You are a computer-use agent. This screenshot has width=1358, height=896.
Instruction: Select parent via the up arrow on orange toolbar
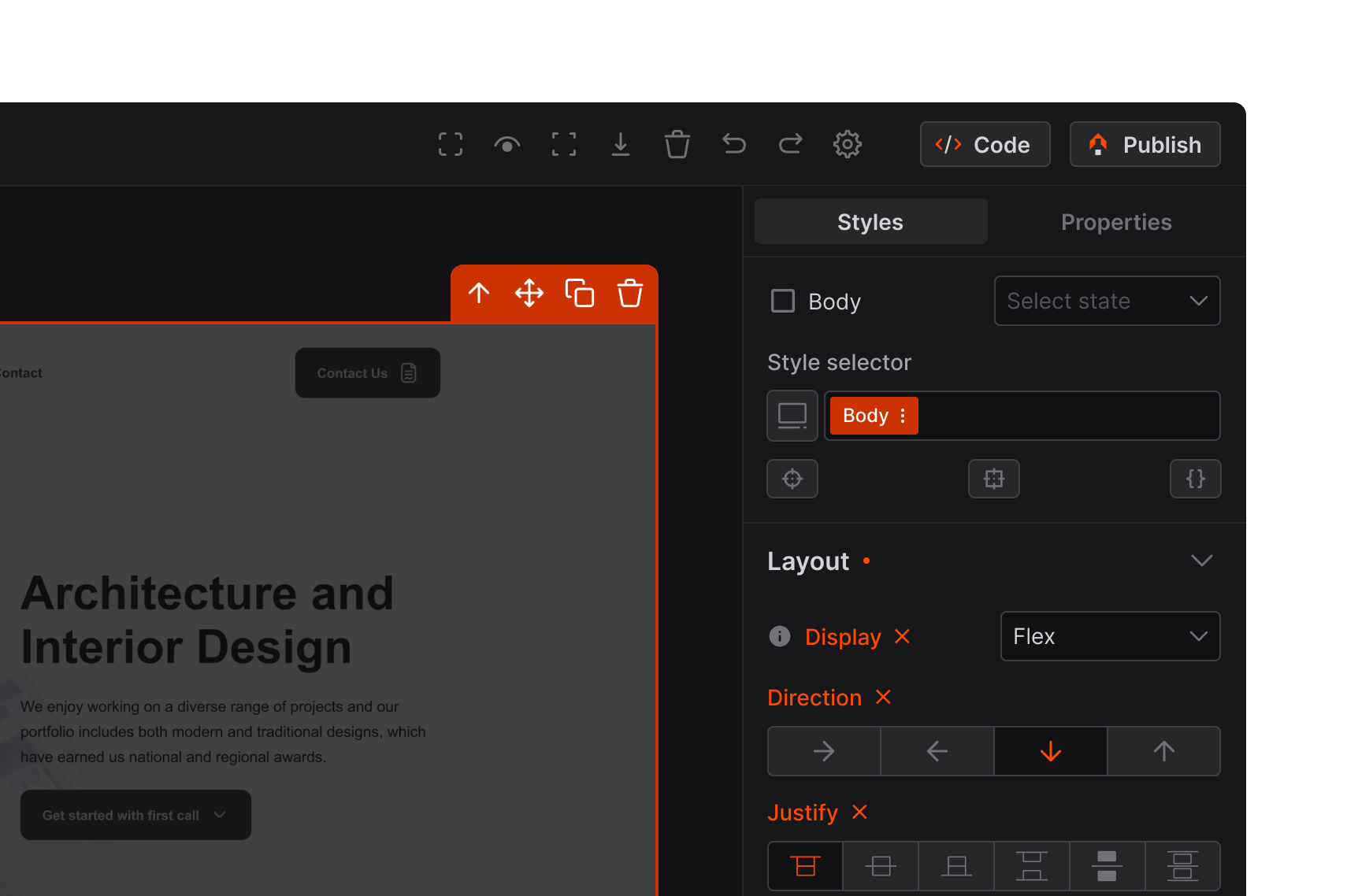[x=479, y=294]
